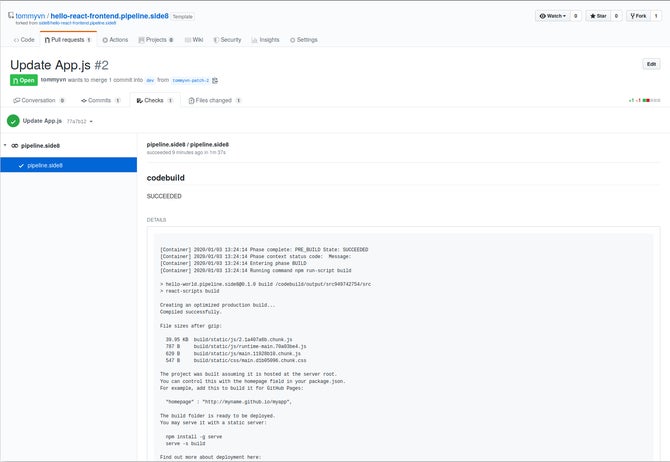Click log line 'The build folder is ready to be deployed.'

click(x=217, y=415)
